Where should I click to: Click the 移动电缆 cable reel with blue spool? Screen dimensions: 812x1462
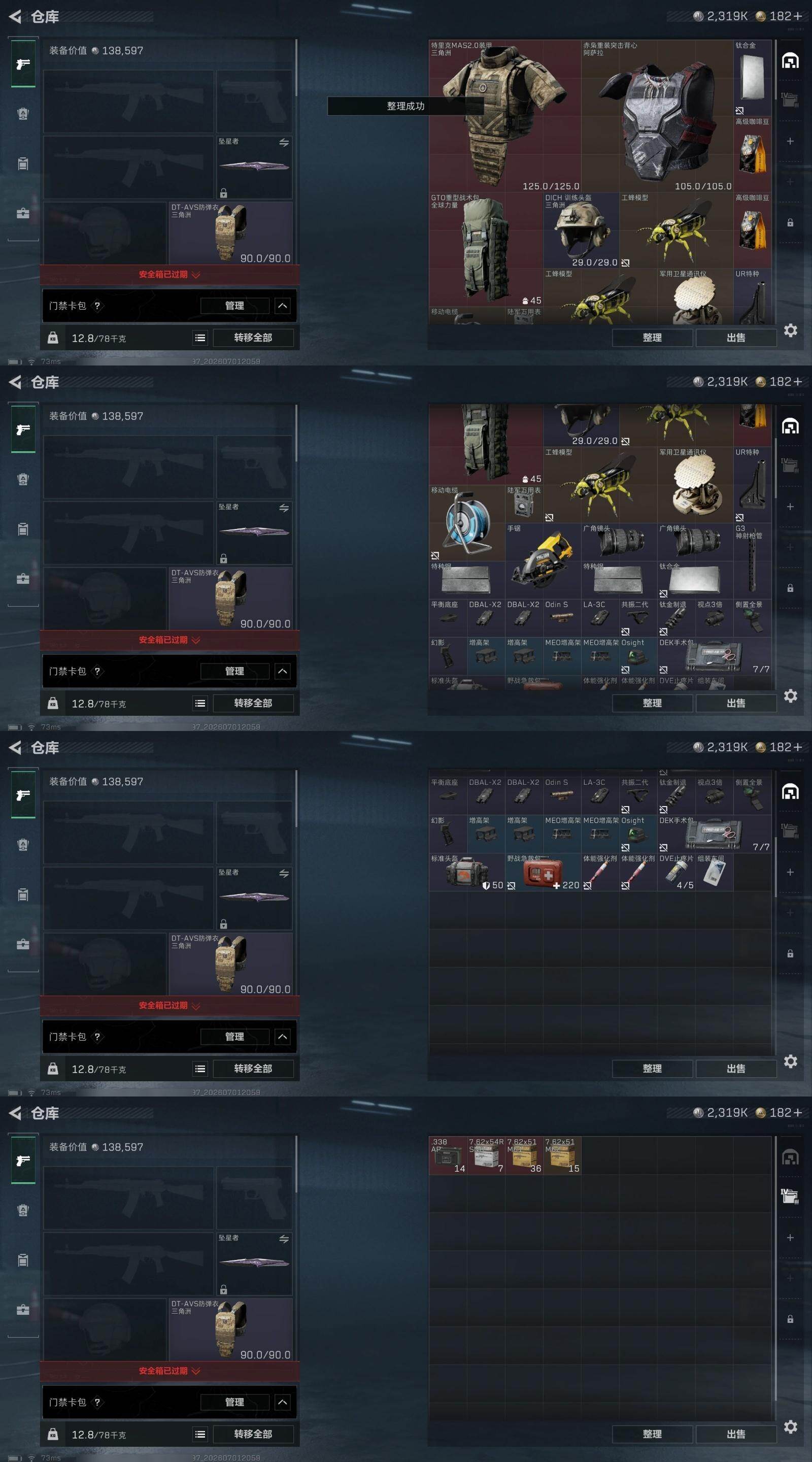tap(467, 523)
